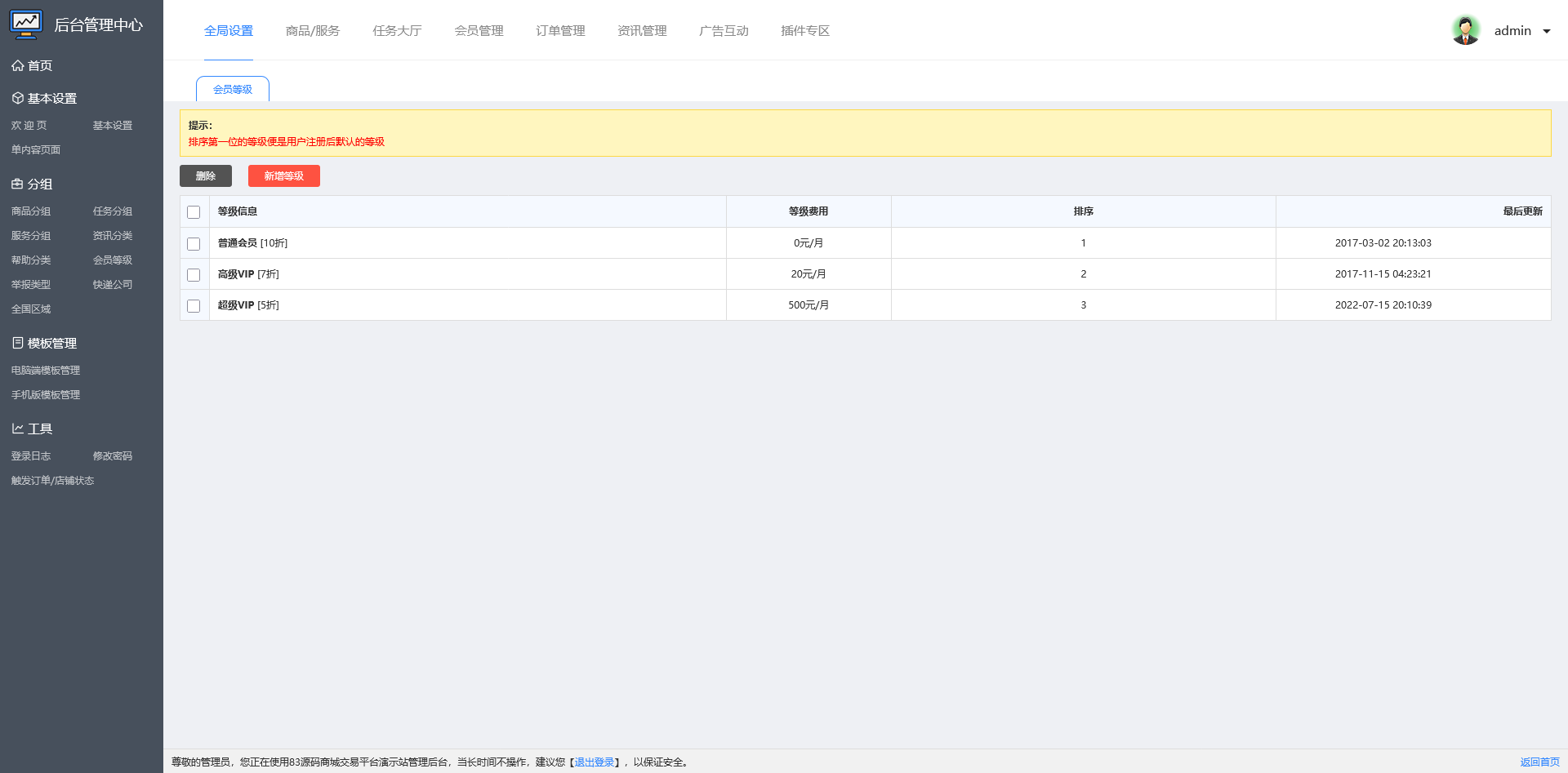Screen dimensions: 1568x773
Task: Open 单内容页面 in sidebar
Action: pyautogui.click(x=36, y=150)
